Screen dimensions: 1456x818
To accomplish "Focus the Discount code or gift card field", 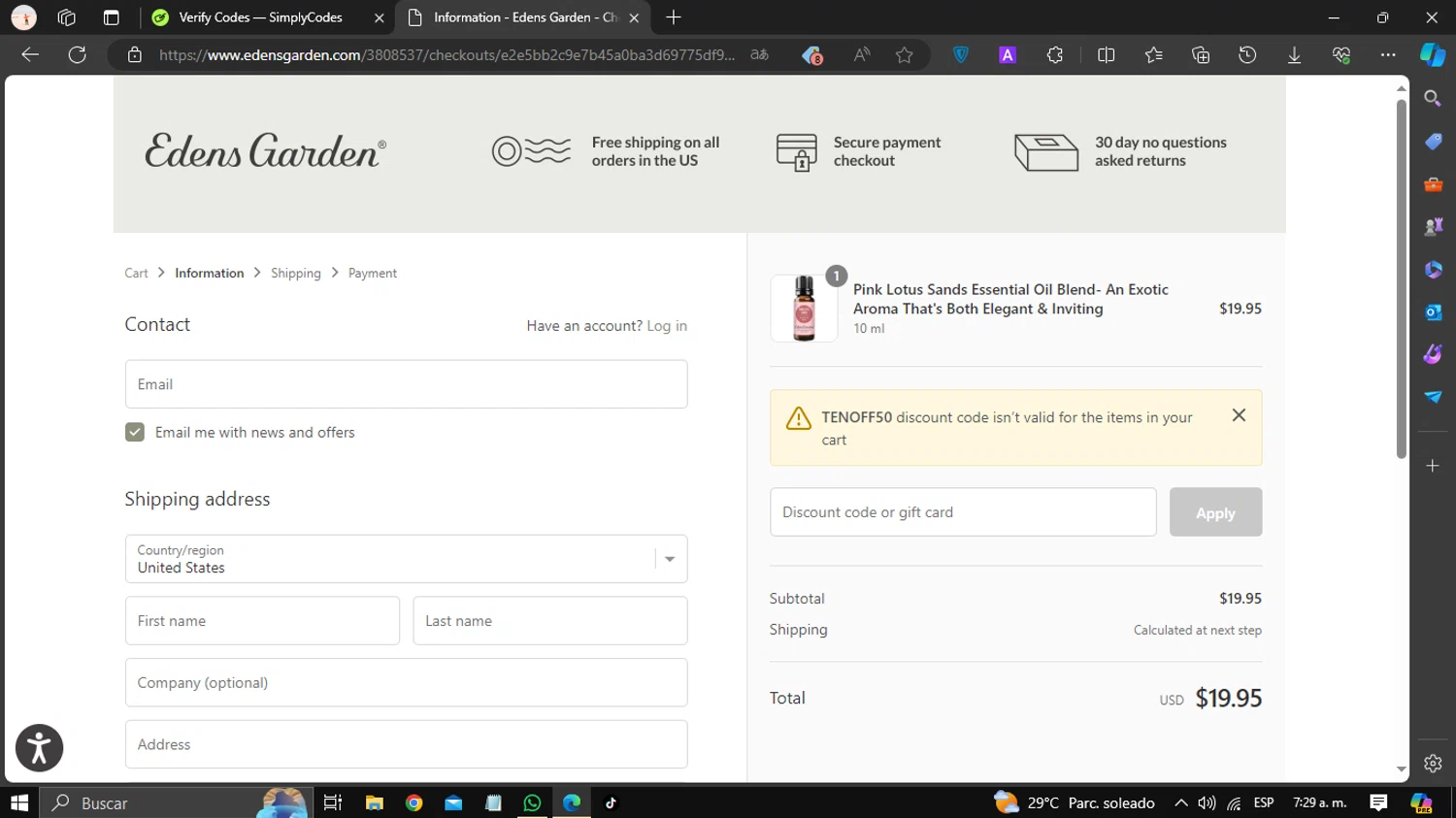I will [962, 512].
